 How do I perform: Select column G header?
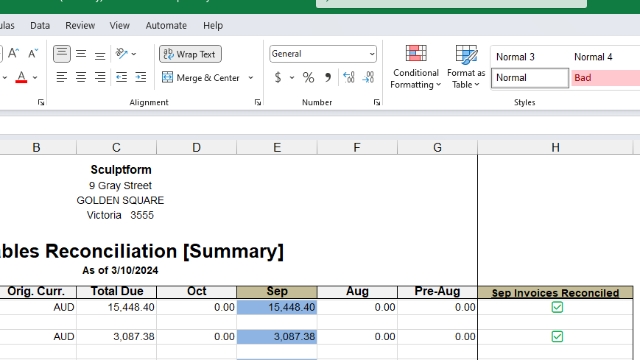(437, 147)
